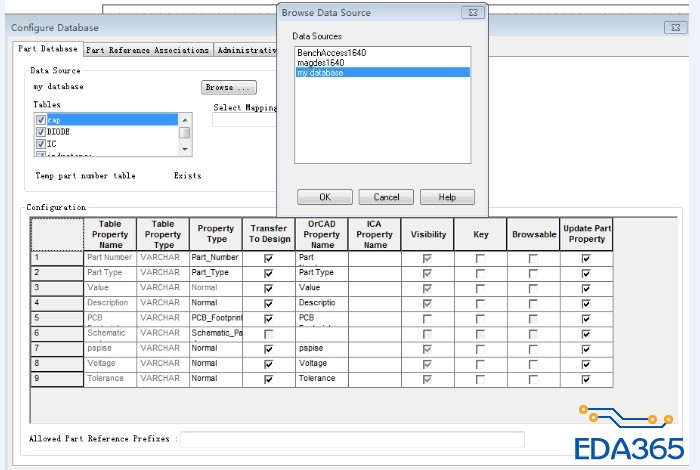Viewport: 700px width, 470px height.
Task: Toggle Transfer To Design for Schematic row
Action: [x=268, y=334]
